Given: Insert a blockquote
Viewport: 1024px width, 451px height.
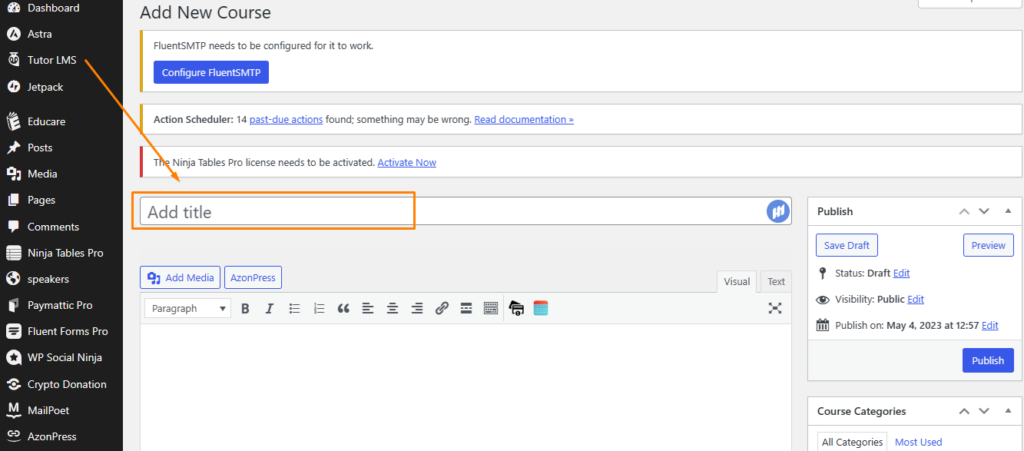Looking at the screenshot, I should (x=344, y=309).
